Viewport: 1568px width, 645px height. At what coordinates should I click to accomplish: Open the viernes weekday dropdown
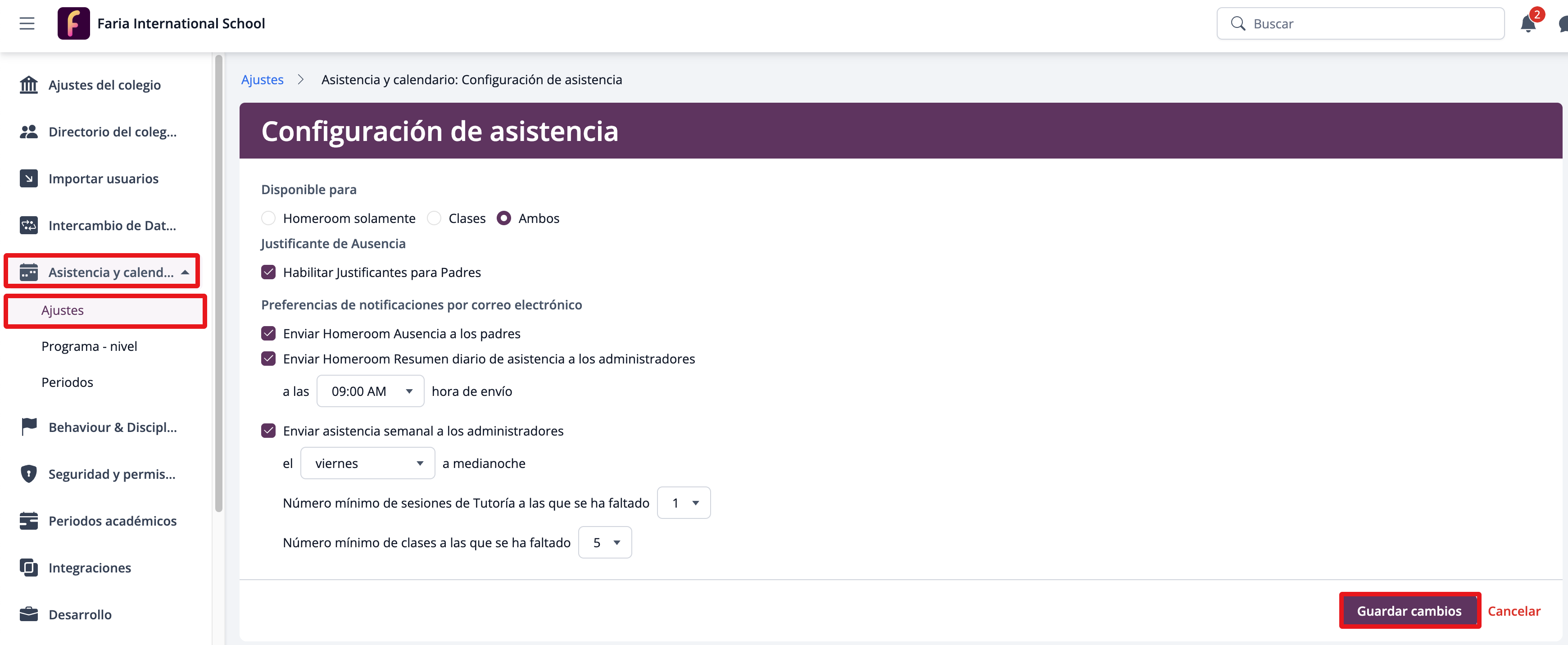(x=367, y=463)
